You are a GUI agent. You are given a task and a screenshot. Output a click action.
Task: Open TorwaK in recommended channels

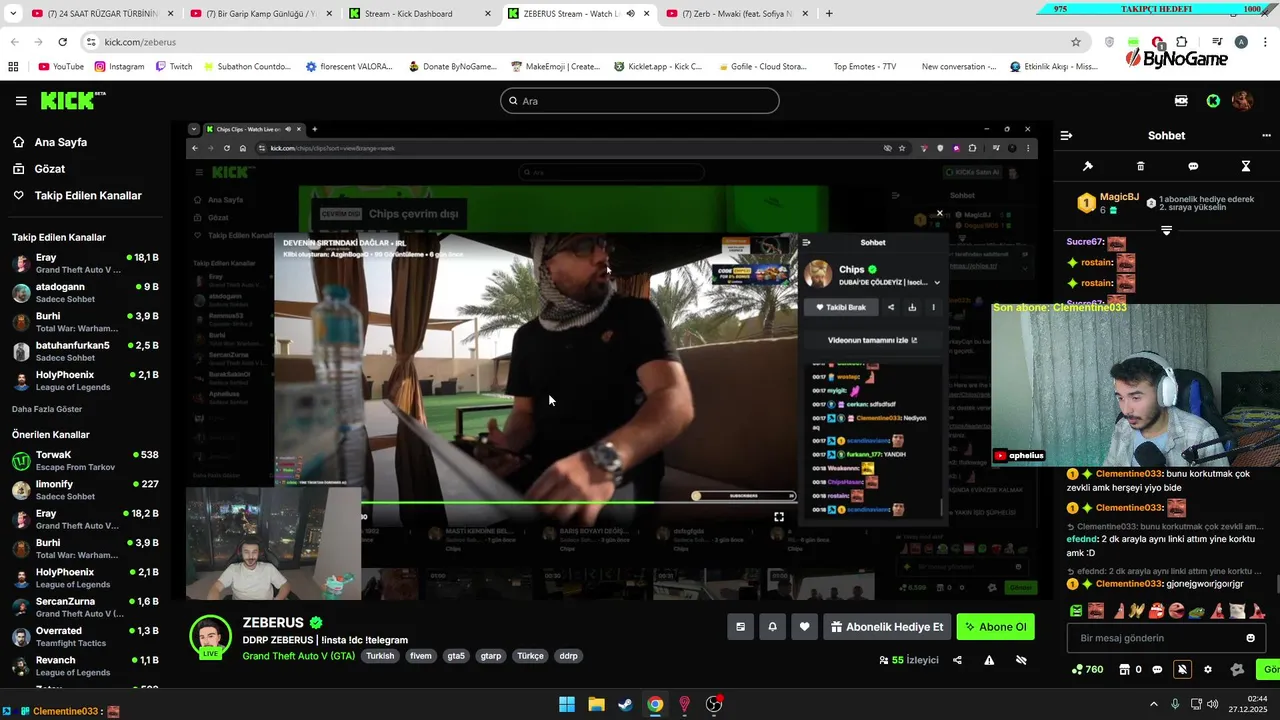tap(85, 461)
